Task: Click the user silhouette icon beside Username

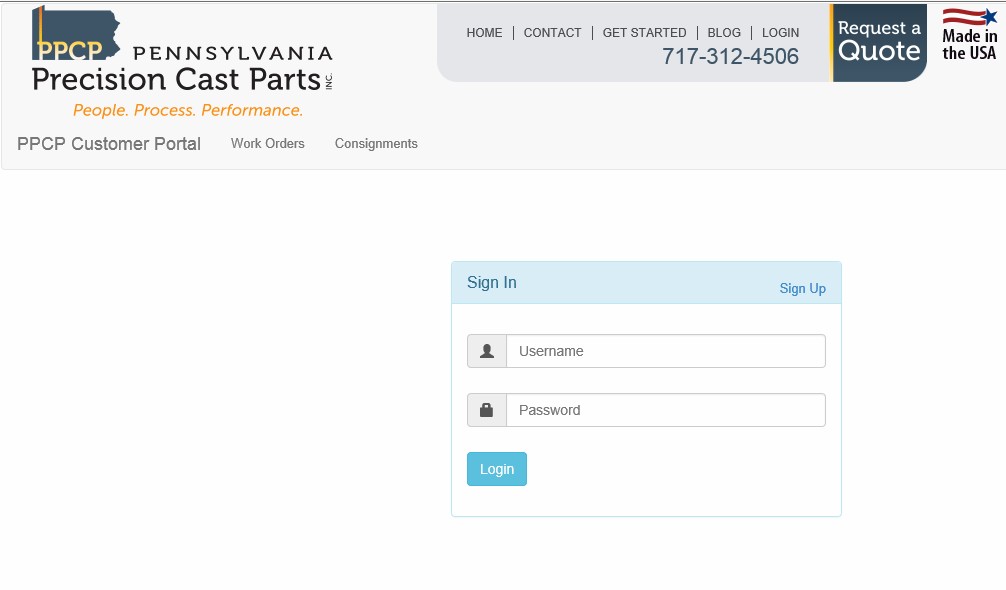Action: pyautogui.click(x=487, y=351)
